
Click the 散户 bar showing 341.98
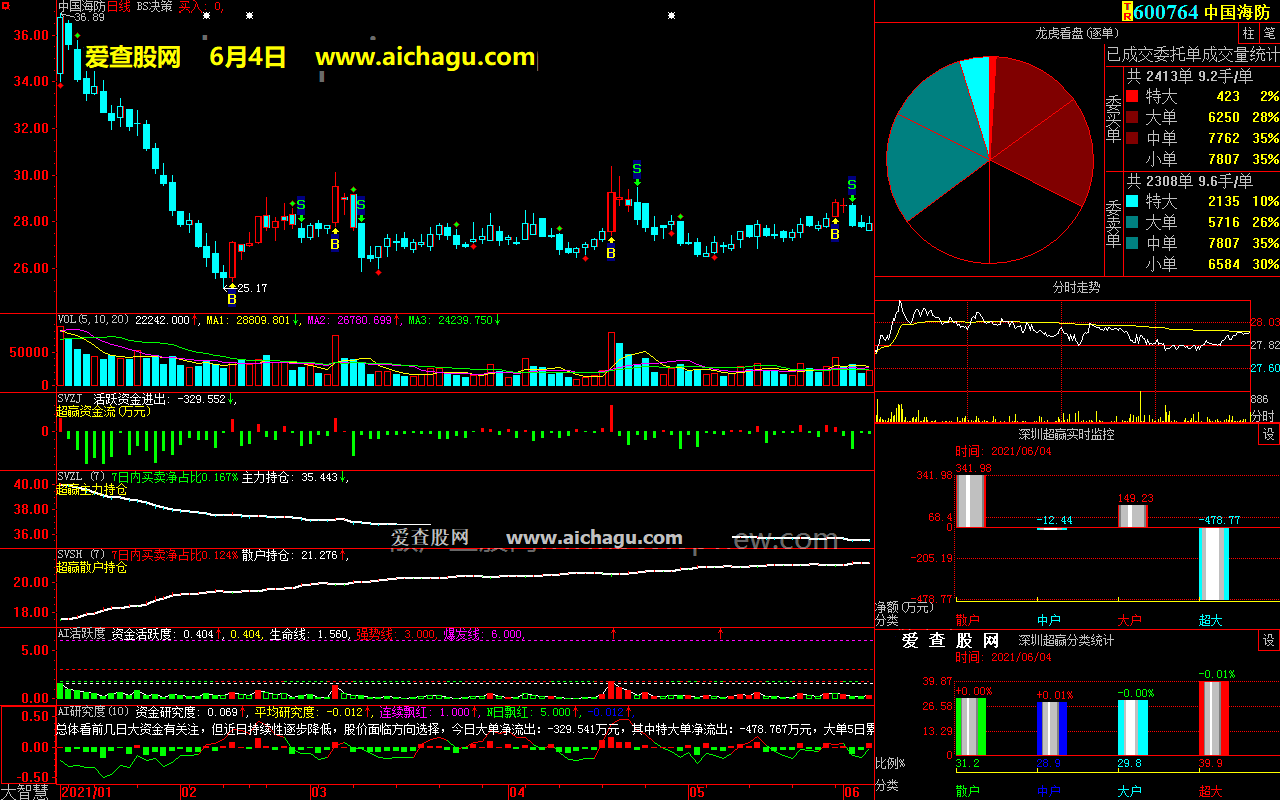point(970,501)
